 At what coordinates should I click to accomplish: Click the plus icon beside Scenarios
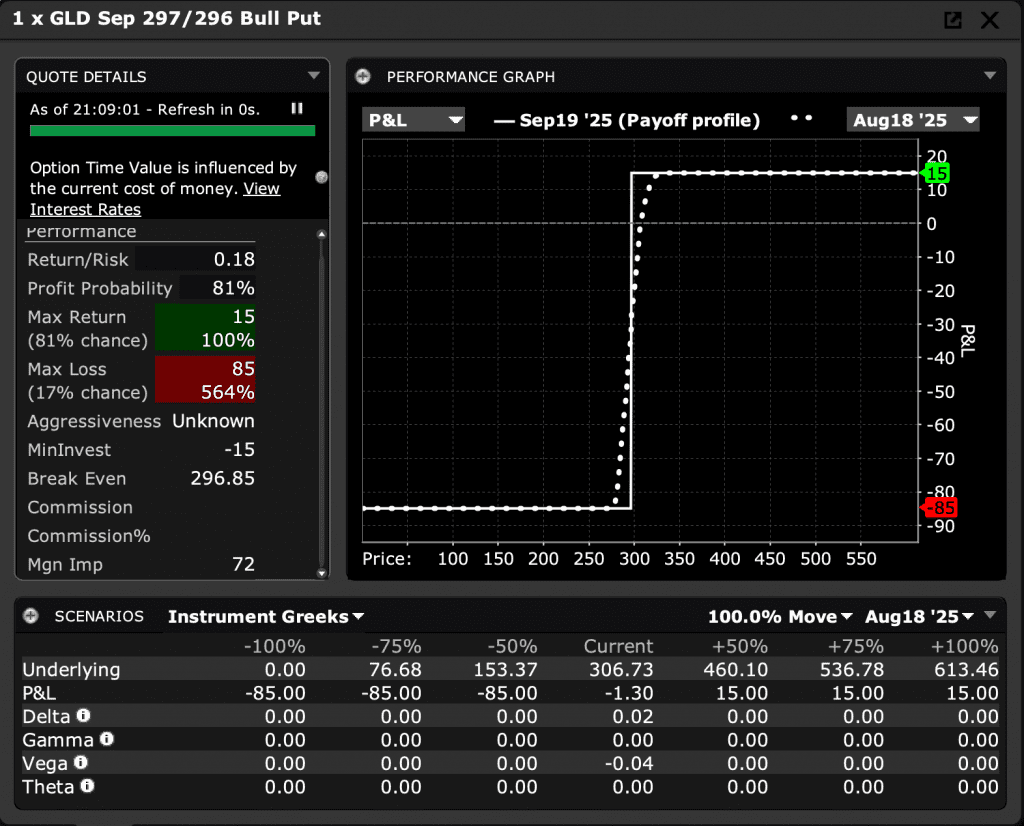pos(31,616)
